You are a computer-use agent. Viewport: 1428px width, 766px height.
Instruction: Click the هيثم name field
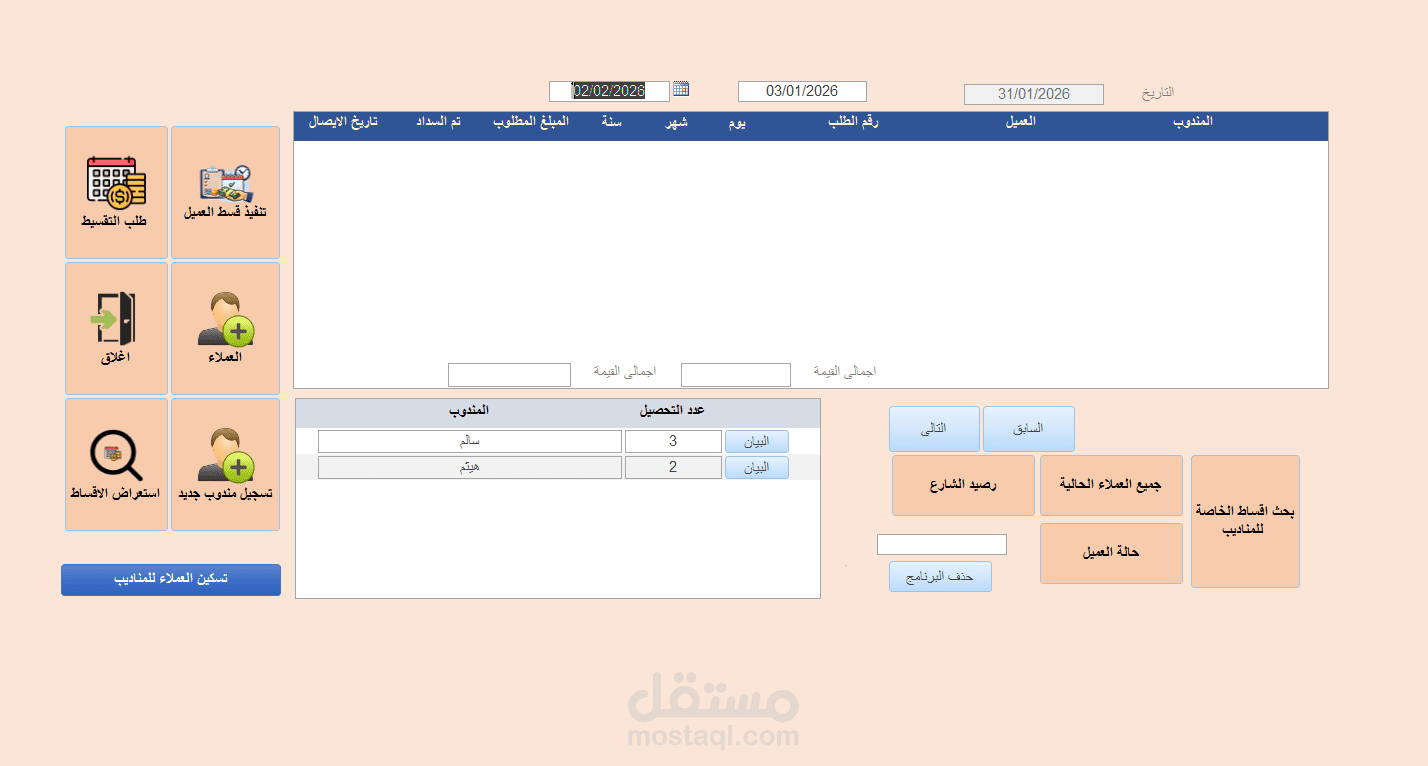click(x=470, y=467)
